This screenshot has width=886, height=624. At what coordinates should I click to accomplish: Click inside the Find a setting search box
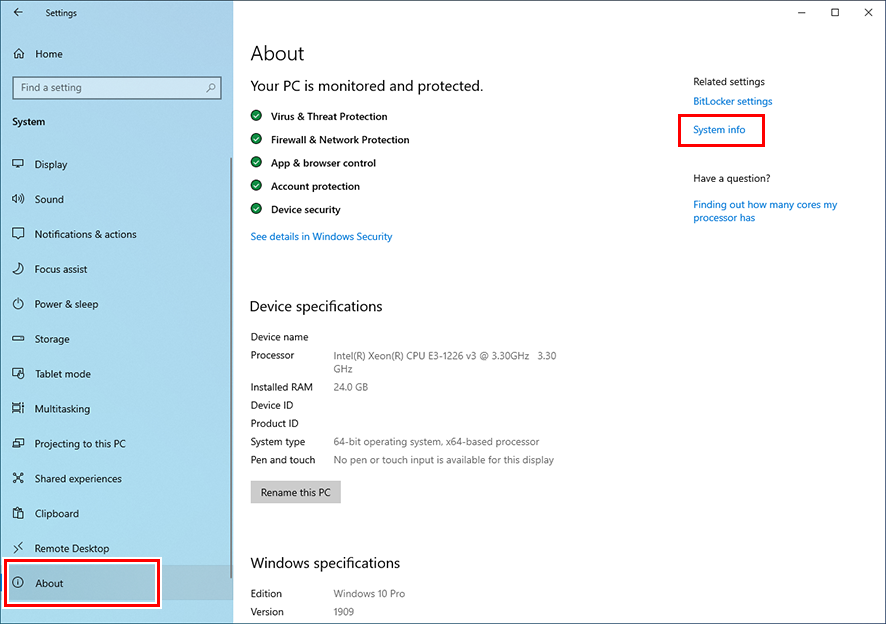(116, 87)
